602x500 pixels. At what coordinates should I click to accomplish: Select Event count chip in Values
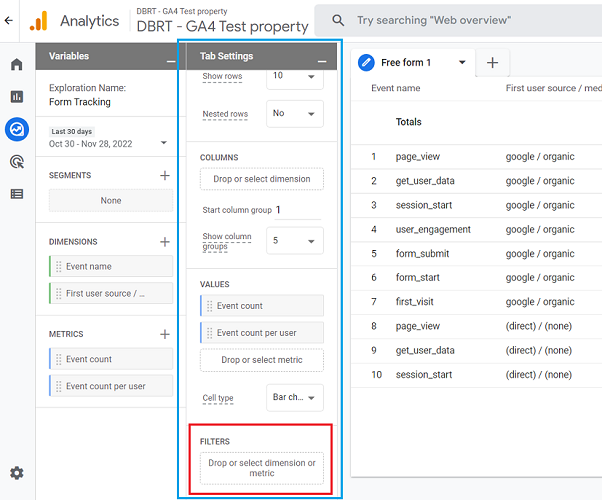point(262,306)
